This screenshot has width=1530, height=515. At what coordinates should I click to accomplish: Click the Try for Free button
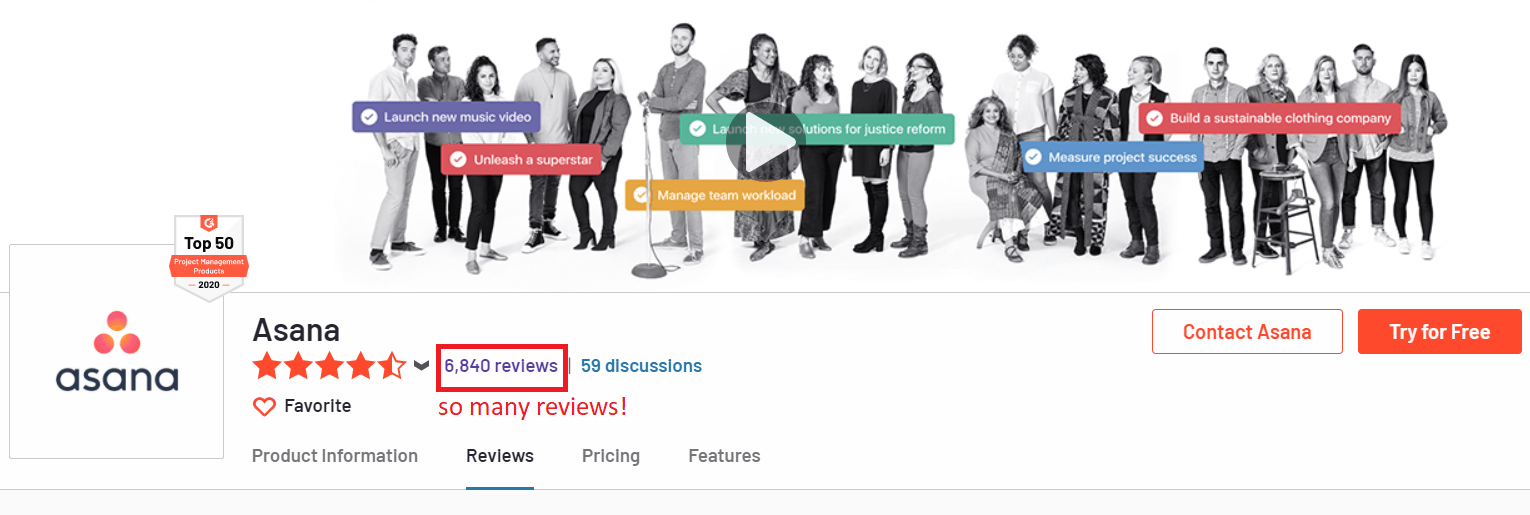(x=1439, y=332)
